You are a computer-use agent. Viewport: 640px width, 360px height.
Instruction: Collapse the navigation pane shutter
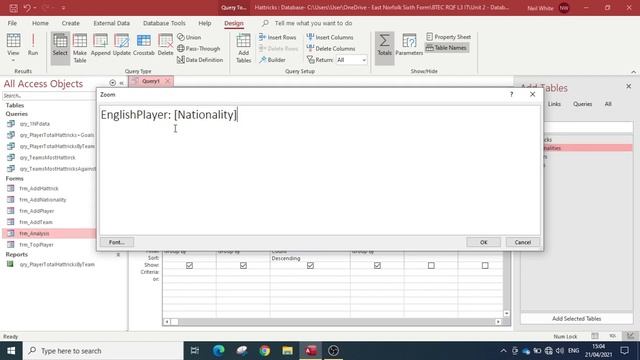click(121, 83)
